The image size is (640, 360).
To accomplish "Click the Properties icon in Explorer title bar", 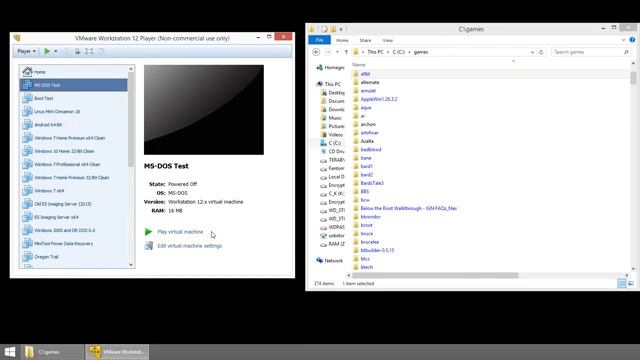I will pyautogui.click(x=324, y=29).
